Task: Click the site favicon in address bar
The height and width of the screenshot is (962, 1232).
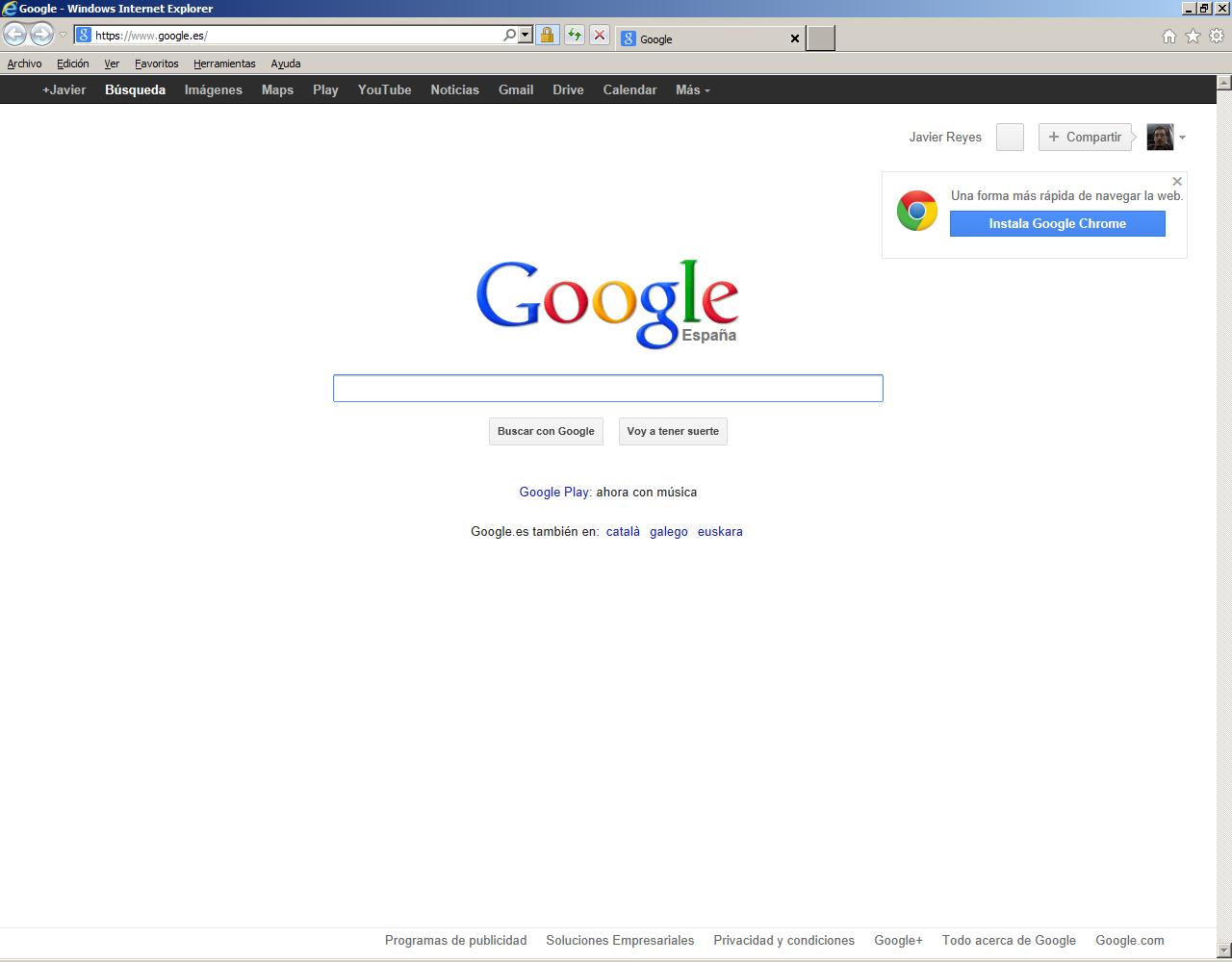Action: [84, 36]
